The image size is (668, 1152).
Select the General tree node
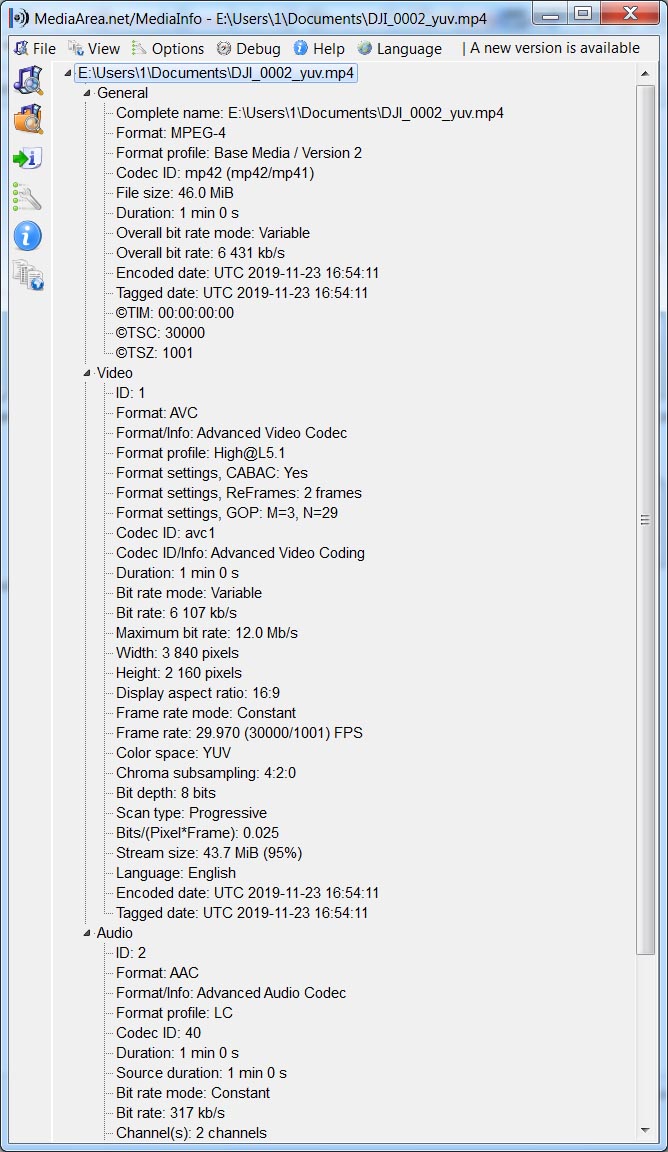(122, 93)
